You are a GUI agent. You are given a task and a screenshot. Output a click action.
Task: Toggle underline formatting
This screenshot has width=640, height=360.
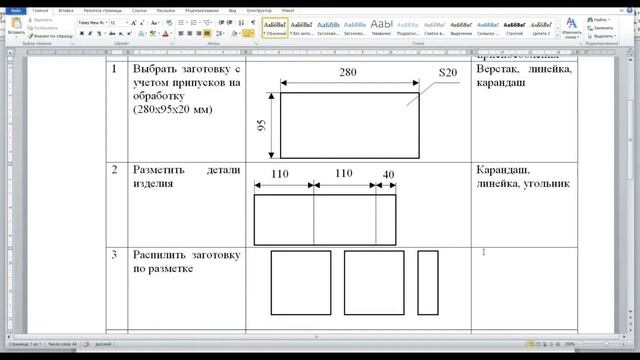point(99,33)
